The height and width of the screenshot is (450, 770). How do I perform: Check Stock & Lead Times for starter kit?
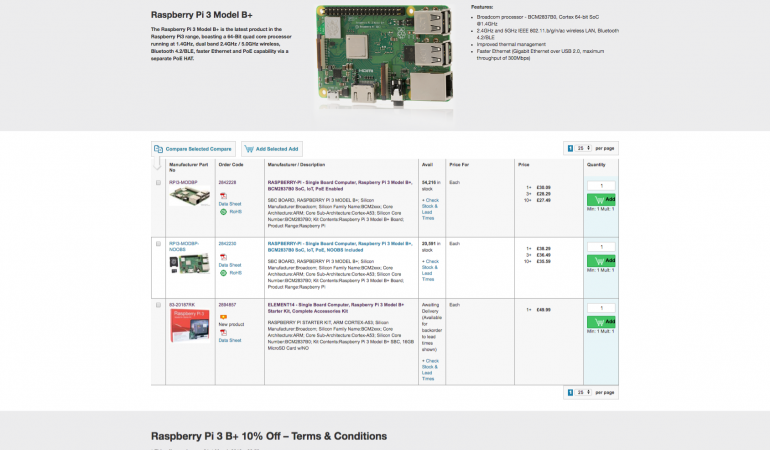(430, 370)
